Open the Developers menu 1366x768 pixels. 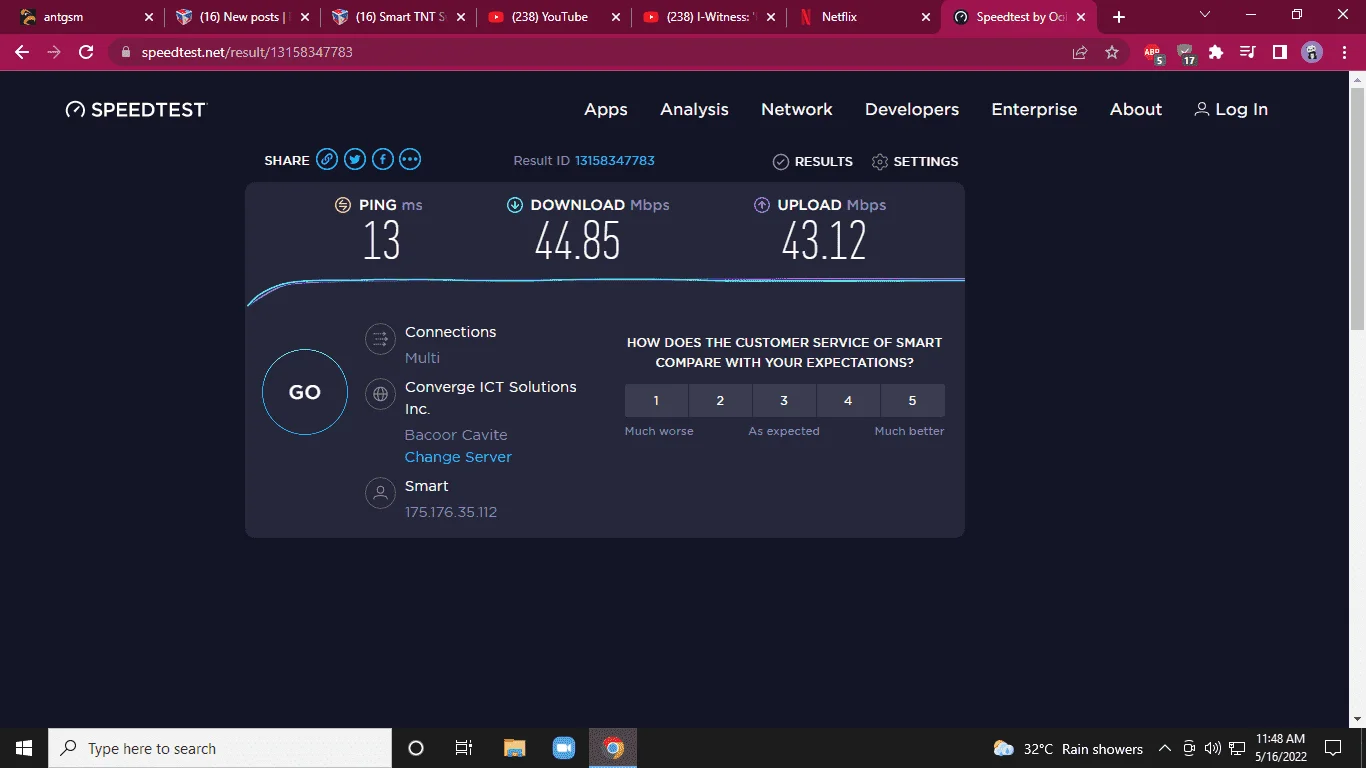click(x=912, y=110)
